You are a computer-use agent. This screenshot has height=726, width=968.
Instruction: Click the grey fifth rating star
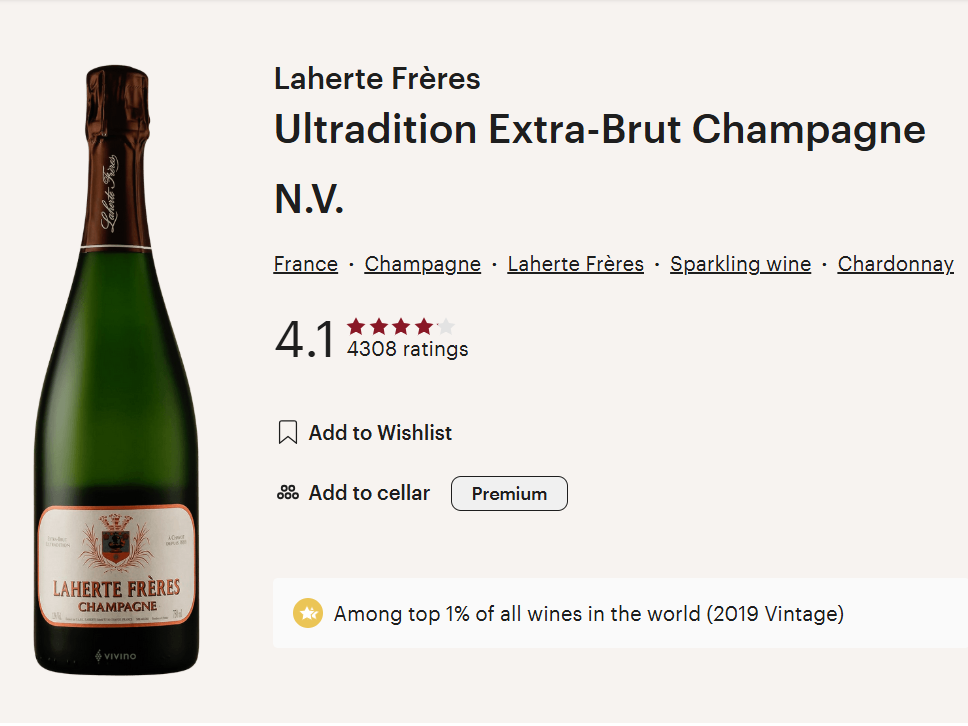click(x=446, y=326)
